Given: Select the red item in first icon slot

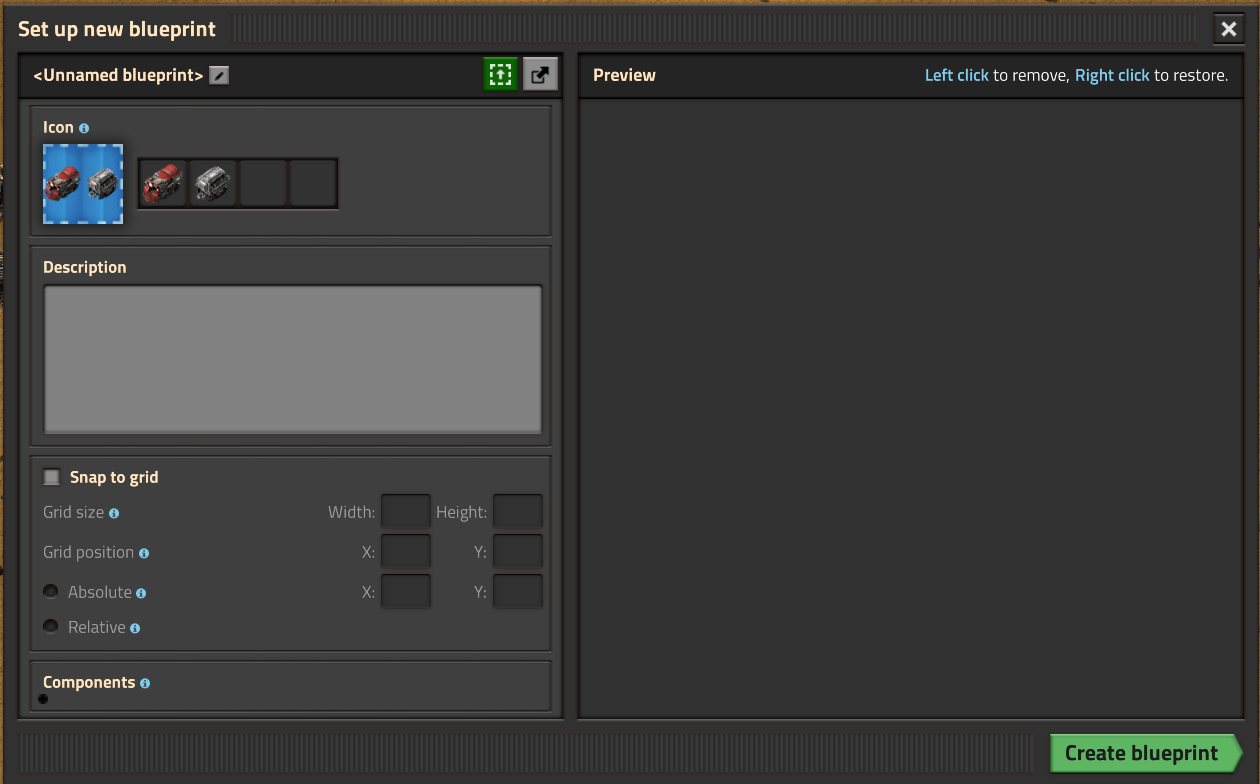Looking at the screenshot, I should [163, 183].
